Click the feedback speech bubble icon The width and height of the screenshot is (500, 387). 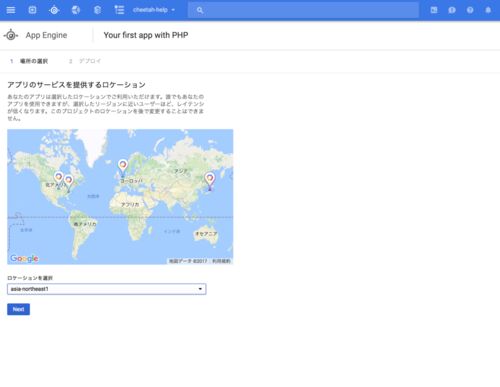(452, 10)
